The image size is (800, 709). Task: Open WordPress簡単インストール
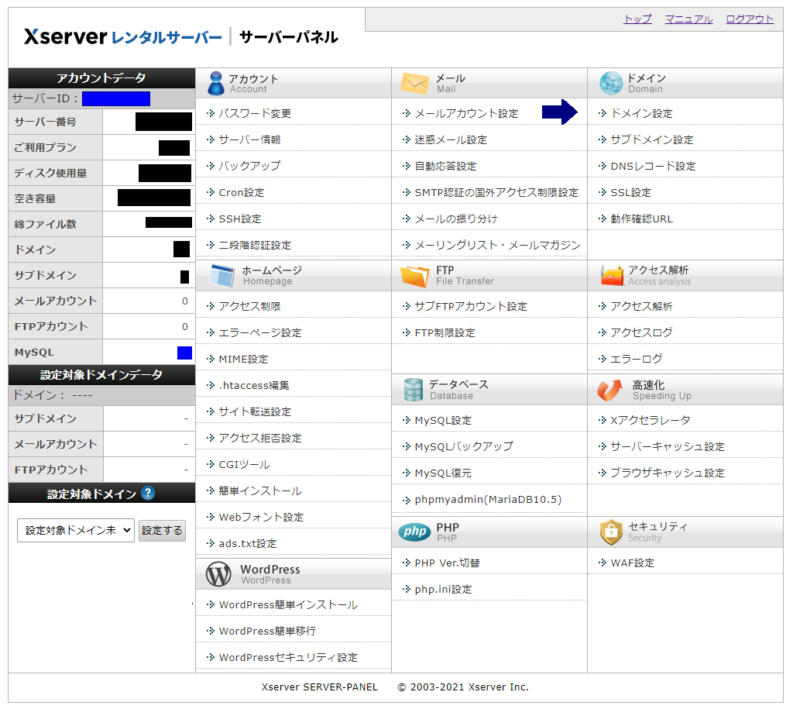click(x=288, y=604)
